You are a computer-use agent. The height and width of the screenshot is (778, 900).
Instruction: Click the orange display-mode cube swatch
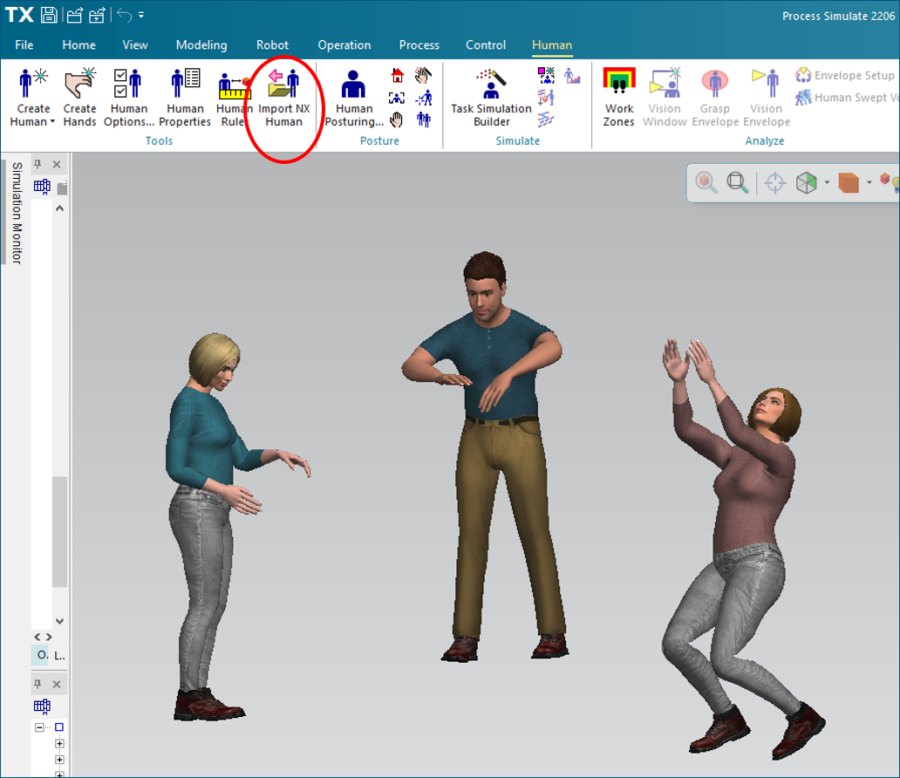click(849, 182)
